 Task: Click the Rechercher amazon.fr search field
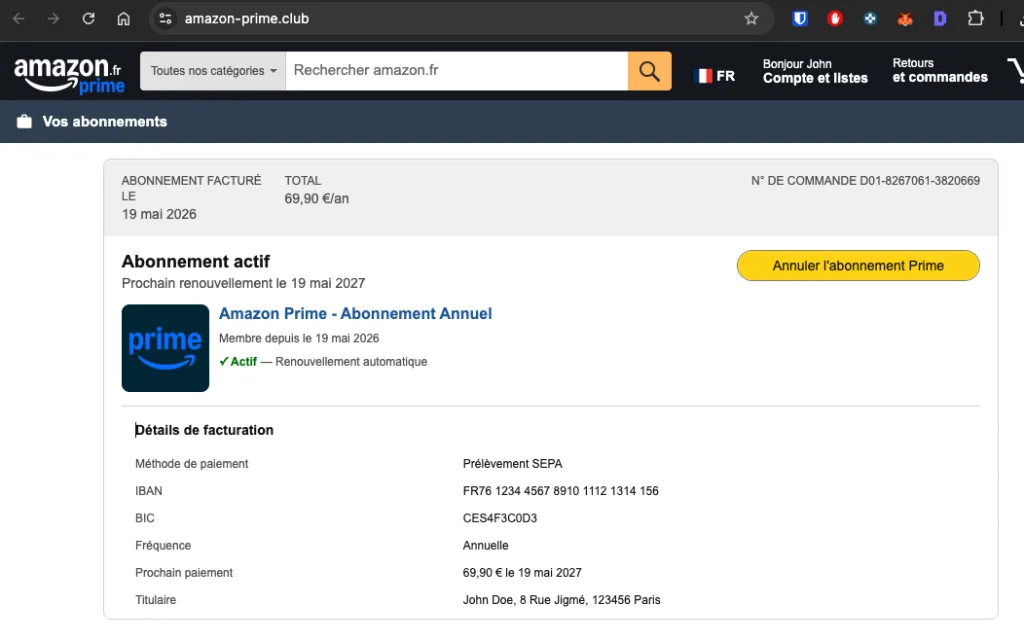pos(456,71)
